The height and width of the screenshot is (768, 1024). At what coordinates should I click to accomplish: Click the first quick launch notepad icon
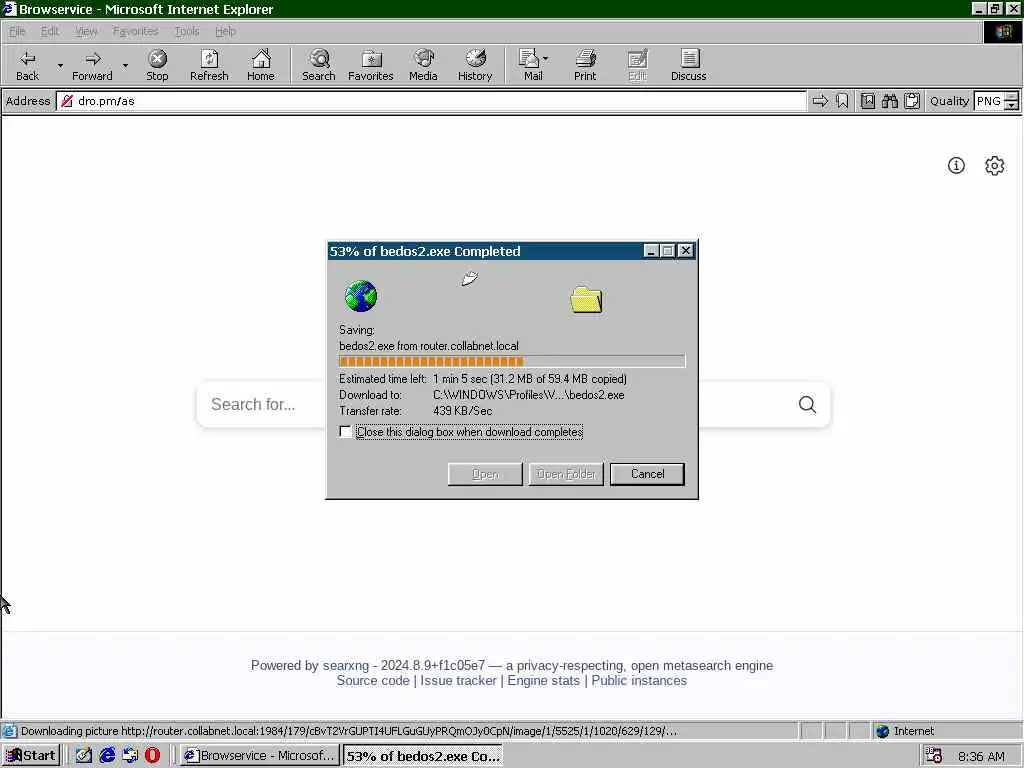(x=84, y=756)
